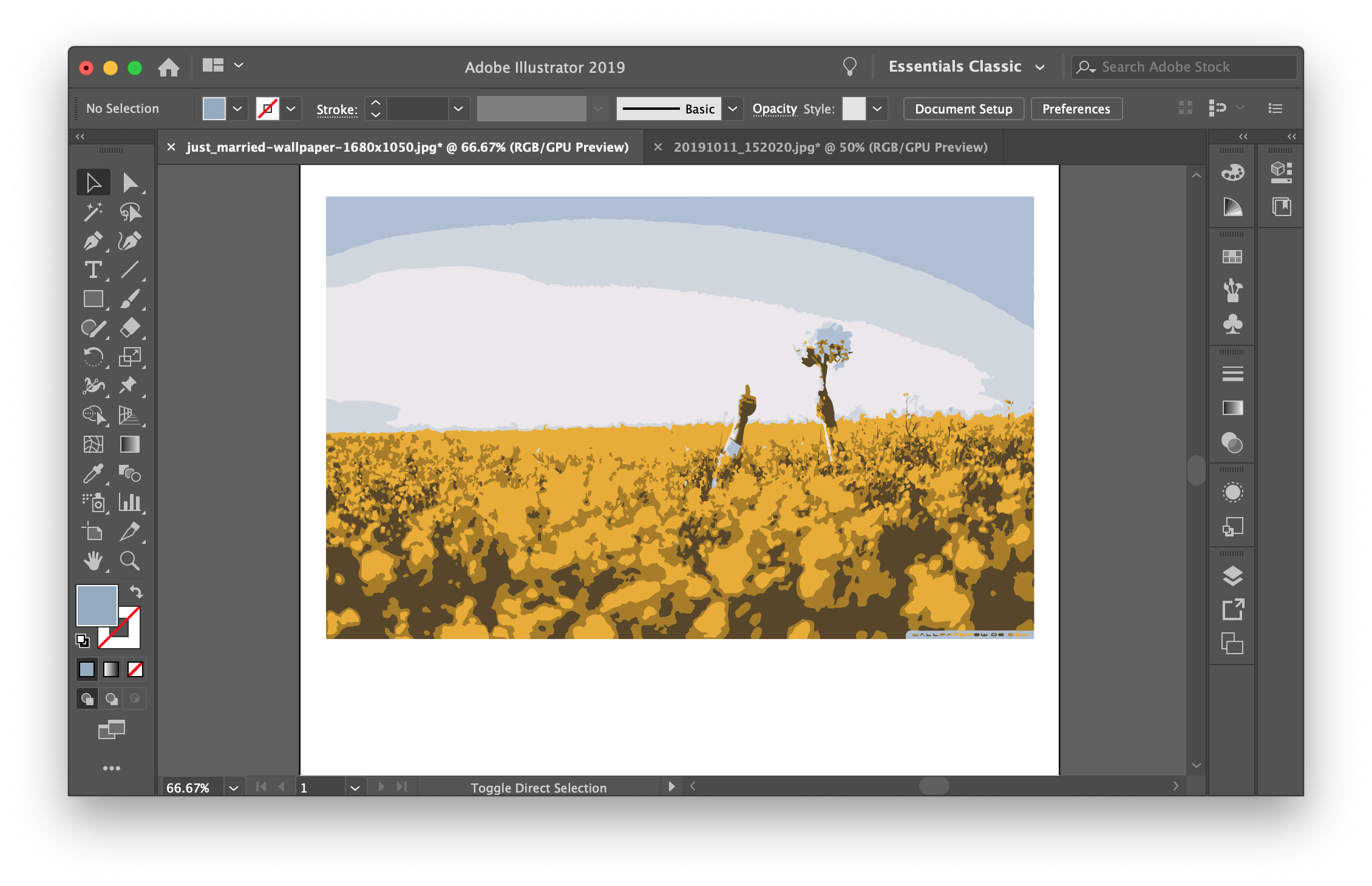
Task: Select the Pen tool
Action: pyautogui.click(x=92, y=241)
